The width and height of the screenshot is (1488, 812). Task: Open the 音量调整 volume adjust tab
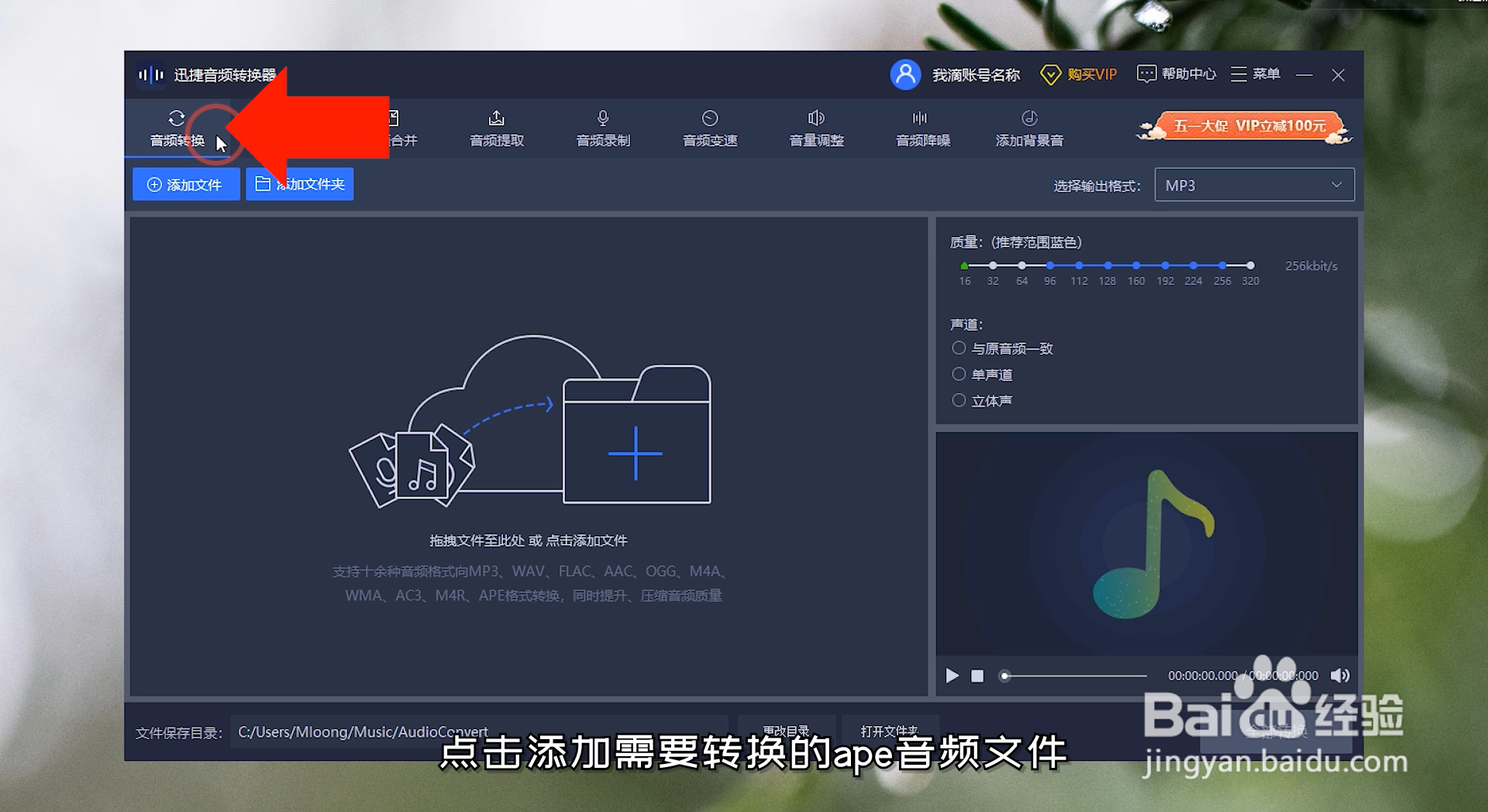(816, 129)
